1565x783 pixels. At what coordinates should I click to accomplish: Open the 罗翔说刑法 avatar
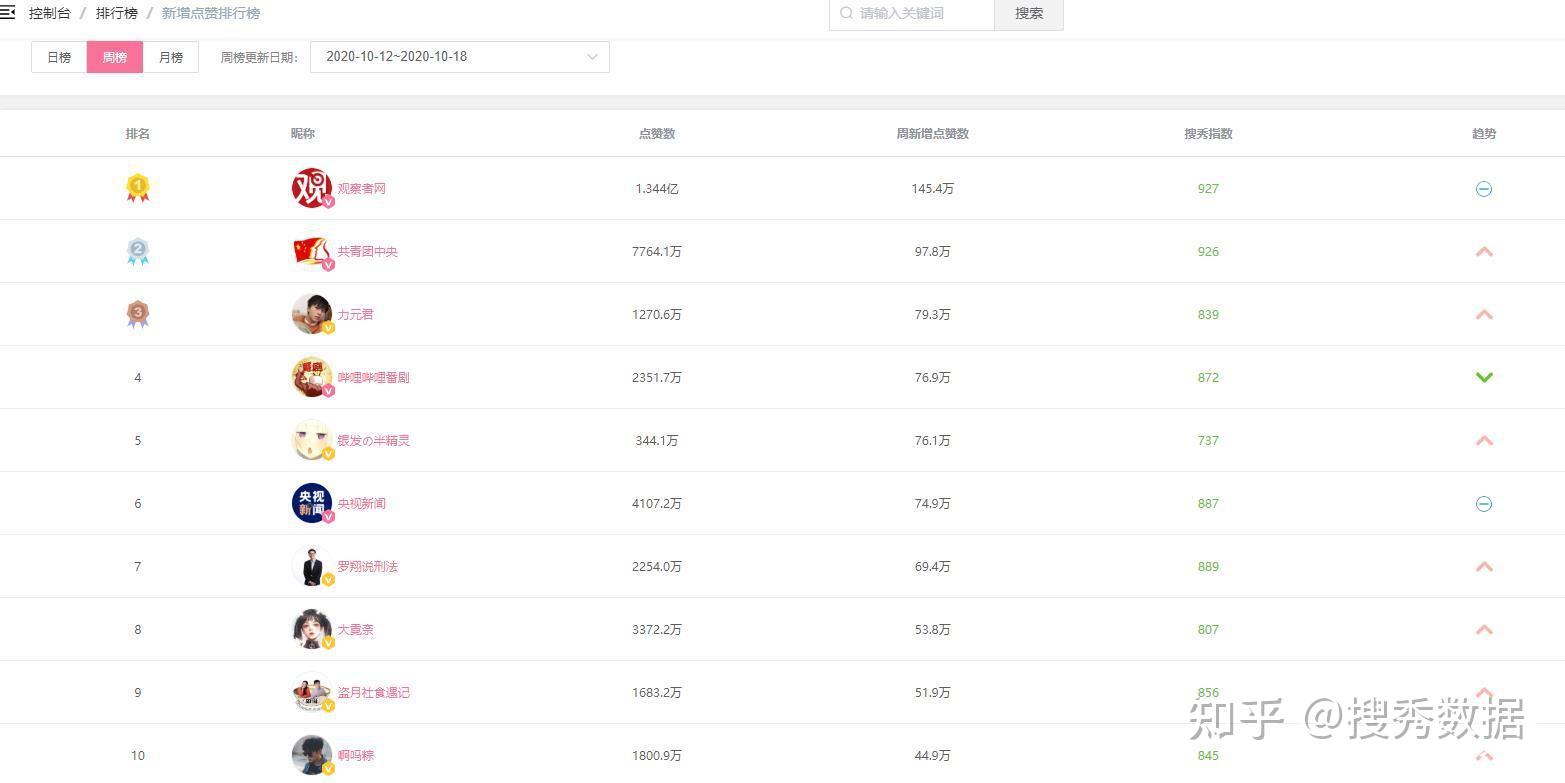312,566
